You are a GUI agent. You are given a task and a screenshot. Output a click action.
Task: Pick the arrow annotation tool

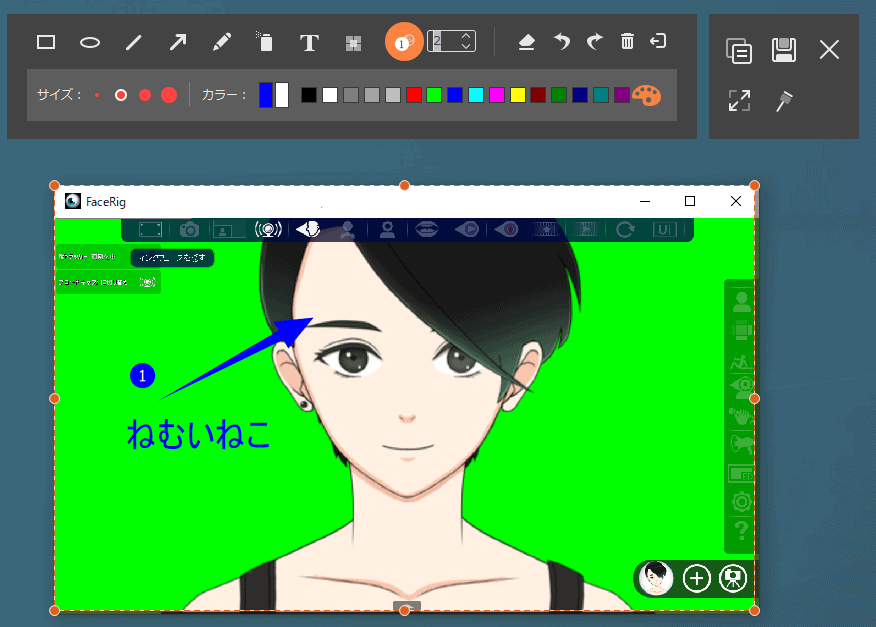tap(177, 42)
